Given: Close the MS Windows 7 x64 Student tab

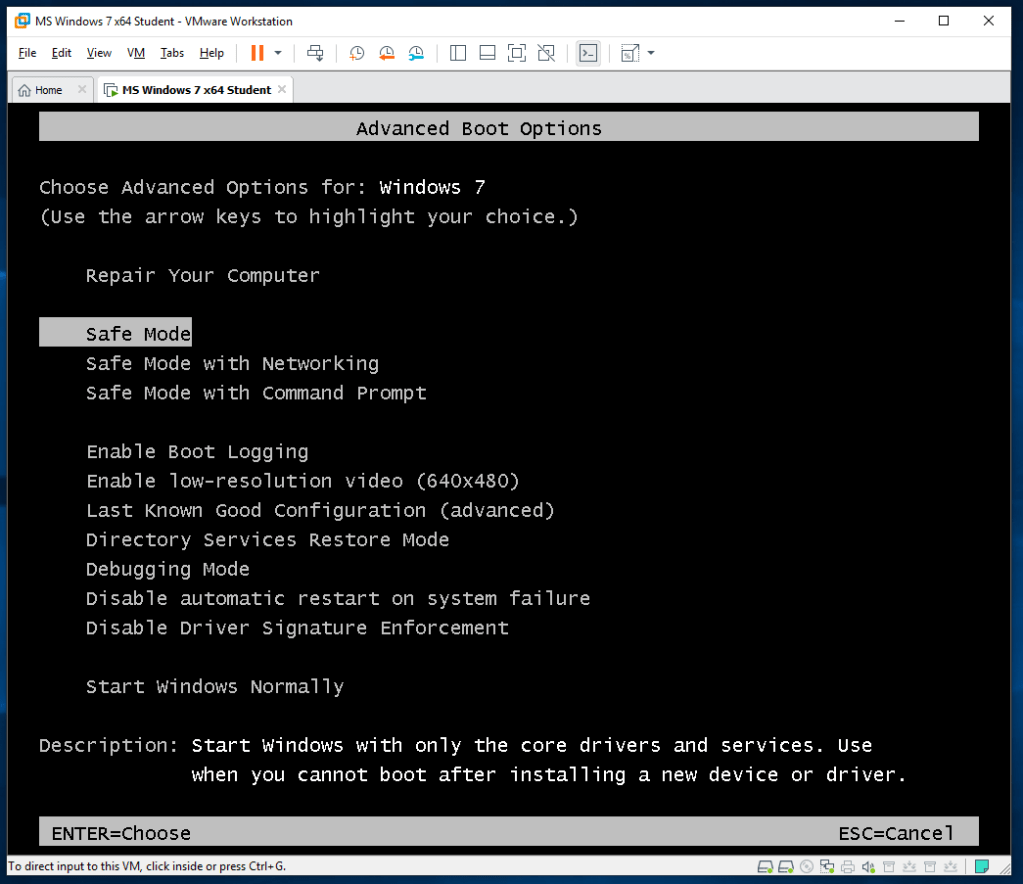Looking at the screenshot, I should (x=282, y=89).
